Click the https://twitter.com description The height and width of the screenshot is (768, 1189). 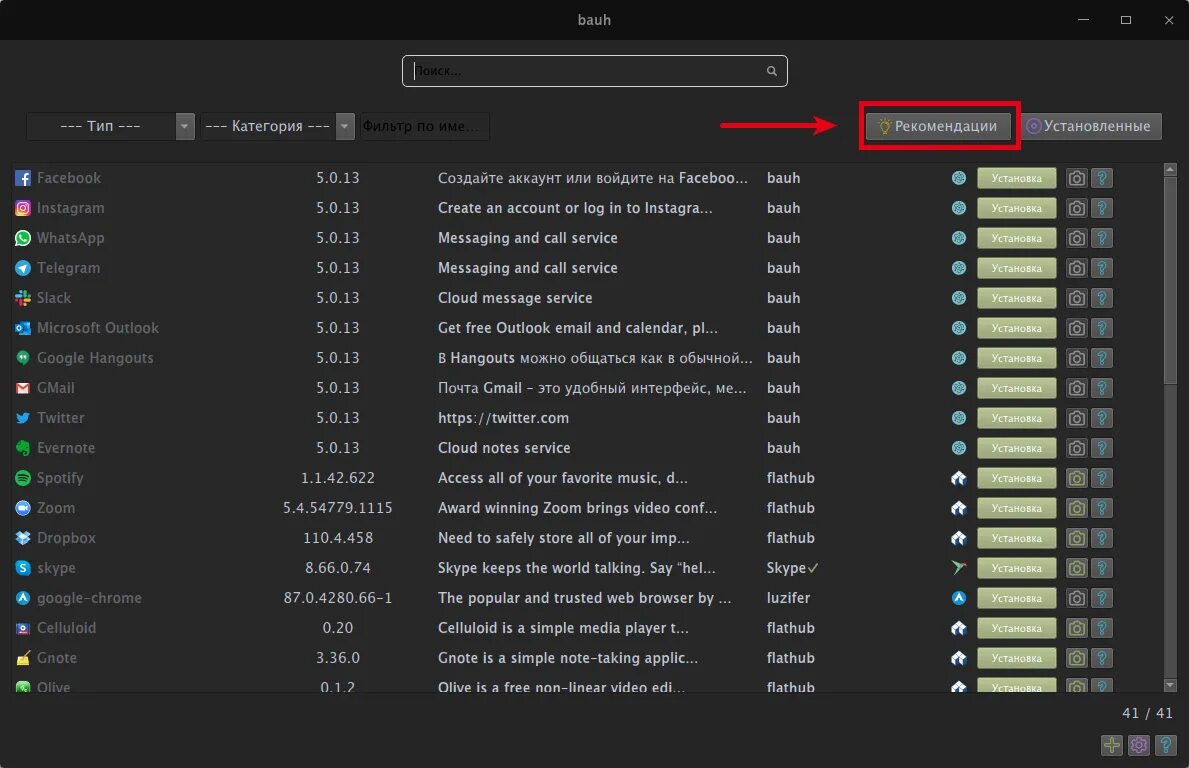(x=504, y=418)
